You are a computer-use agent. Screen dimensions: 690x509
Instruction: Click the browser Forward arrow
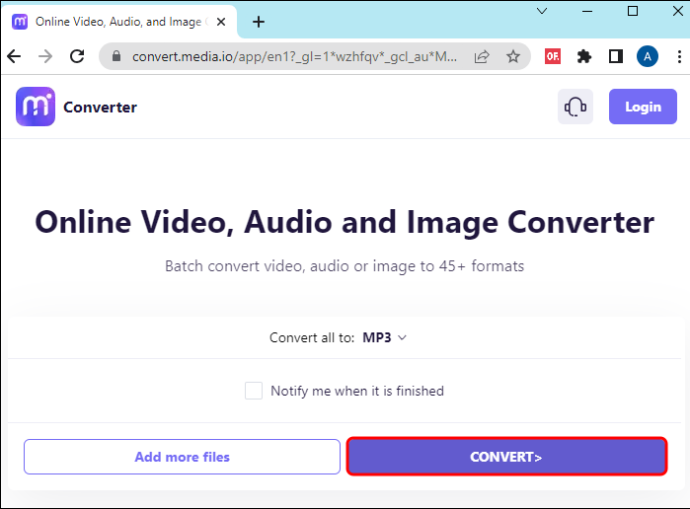(x=45, y=56)
